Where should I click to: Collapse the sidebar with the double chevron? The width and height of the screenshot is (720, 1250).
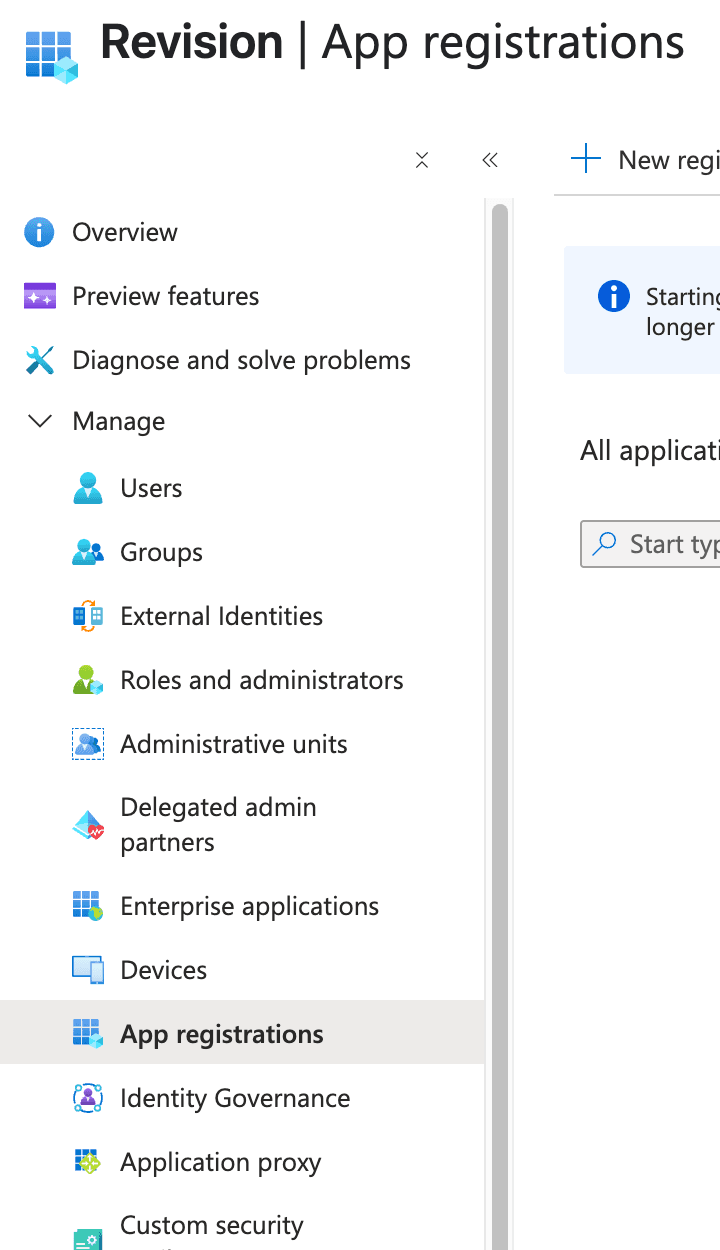(x=490, y=160)
